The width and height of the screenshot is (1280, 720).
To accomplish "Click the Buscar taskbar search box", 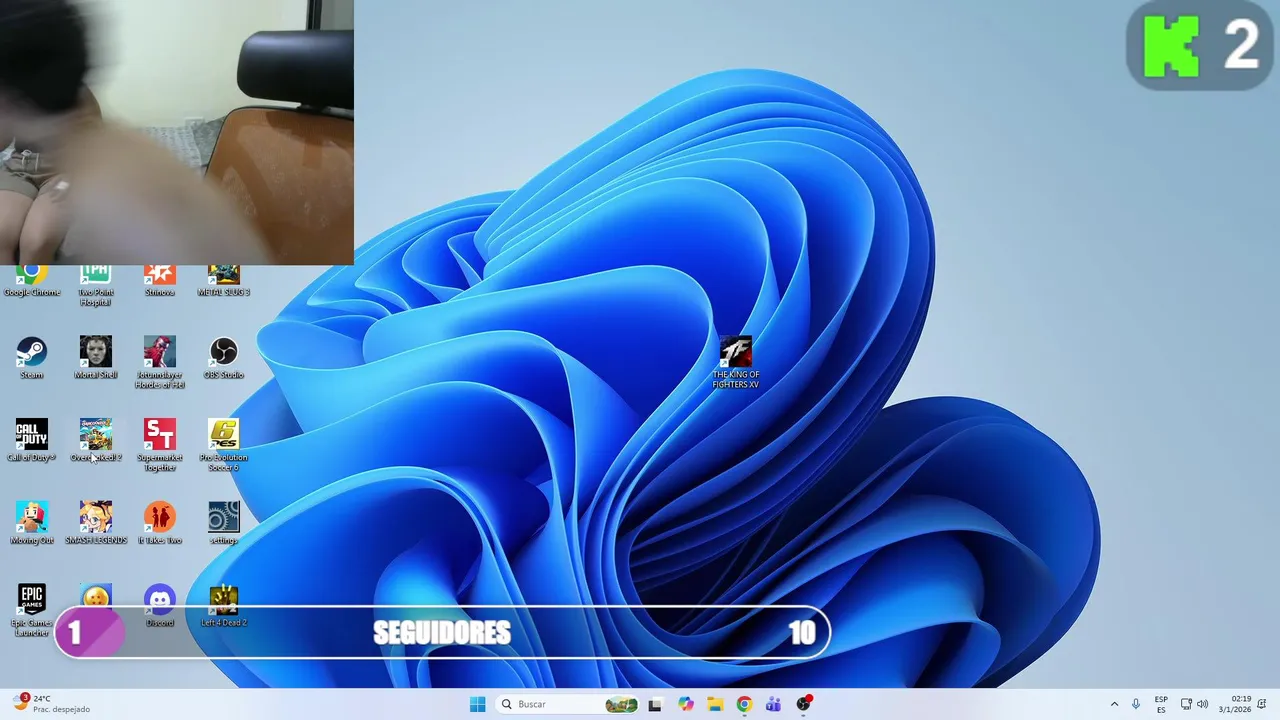I will pos(567,704).
